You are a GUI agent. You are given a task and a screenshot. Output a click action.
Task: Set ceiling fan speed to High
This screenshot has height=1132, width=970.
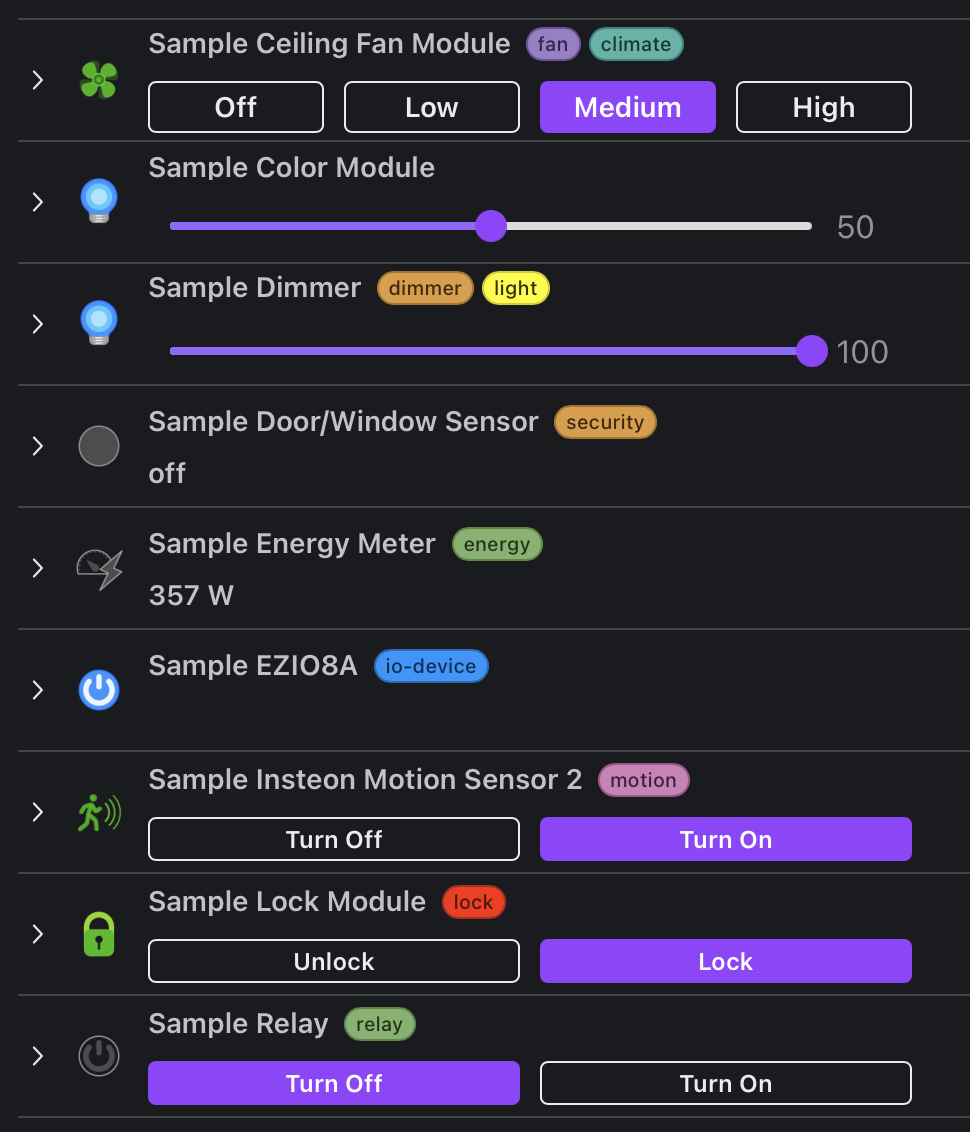(x=823, y=108)
